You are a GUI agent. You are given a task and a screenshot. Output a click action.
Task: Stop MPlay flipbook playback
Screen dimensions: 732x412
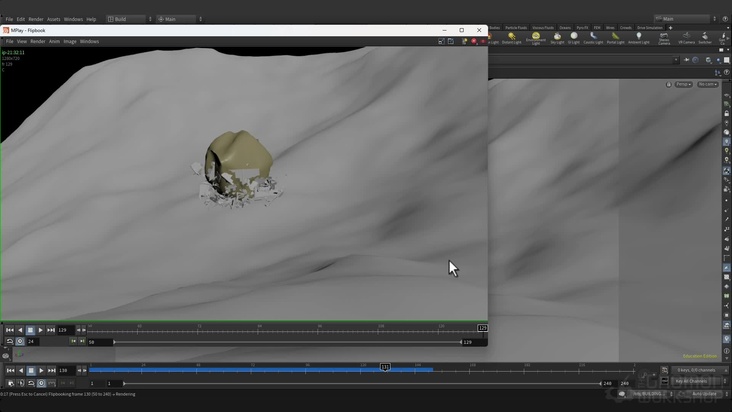click(30, 330)
